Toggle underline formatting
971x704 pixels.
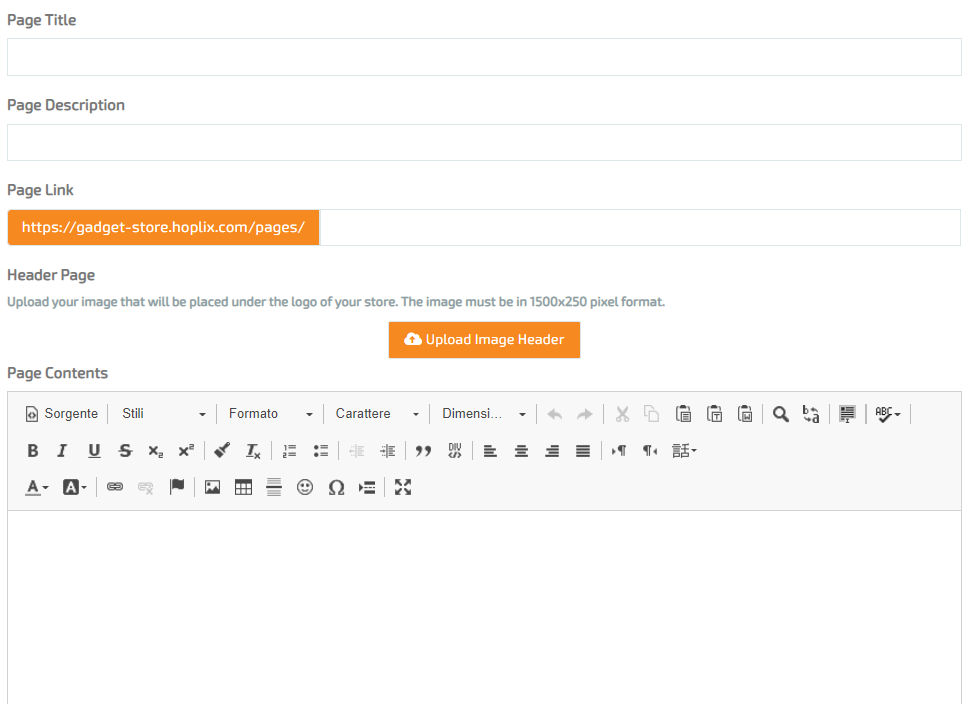coord(94,451)
